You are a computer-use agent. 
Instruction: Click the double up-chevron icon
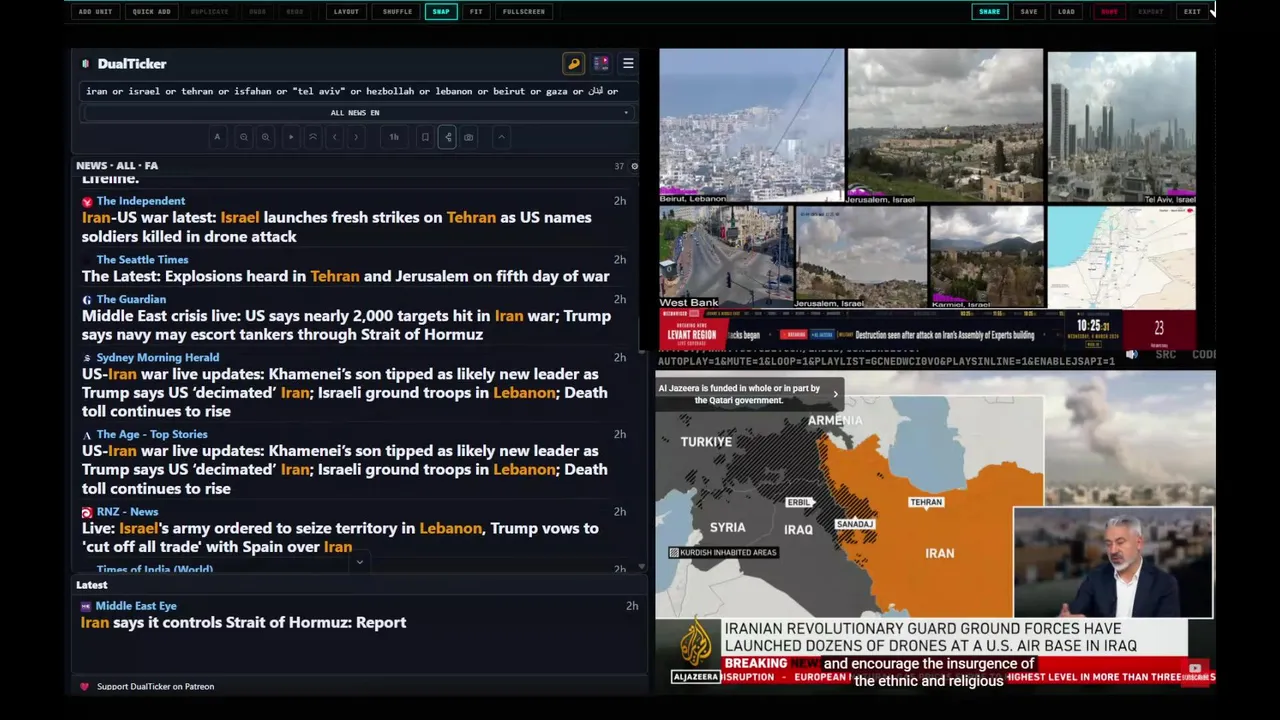point(313,137)
